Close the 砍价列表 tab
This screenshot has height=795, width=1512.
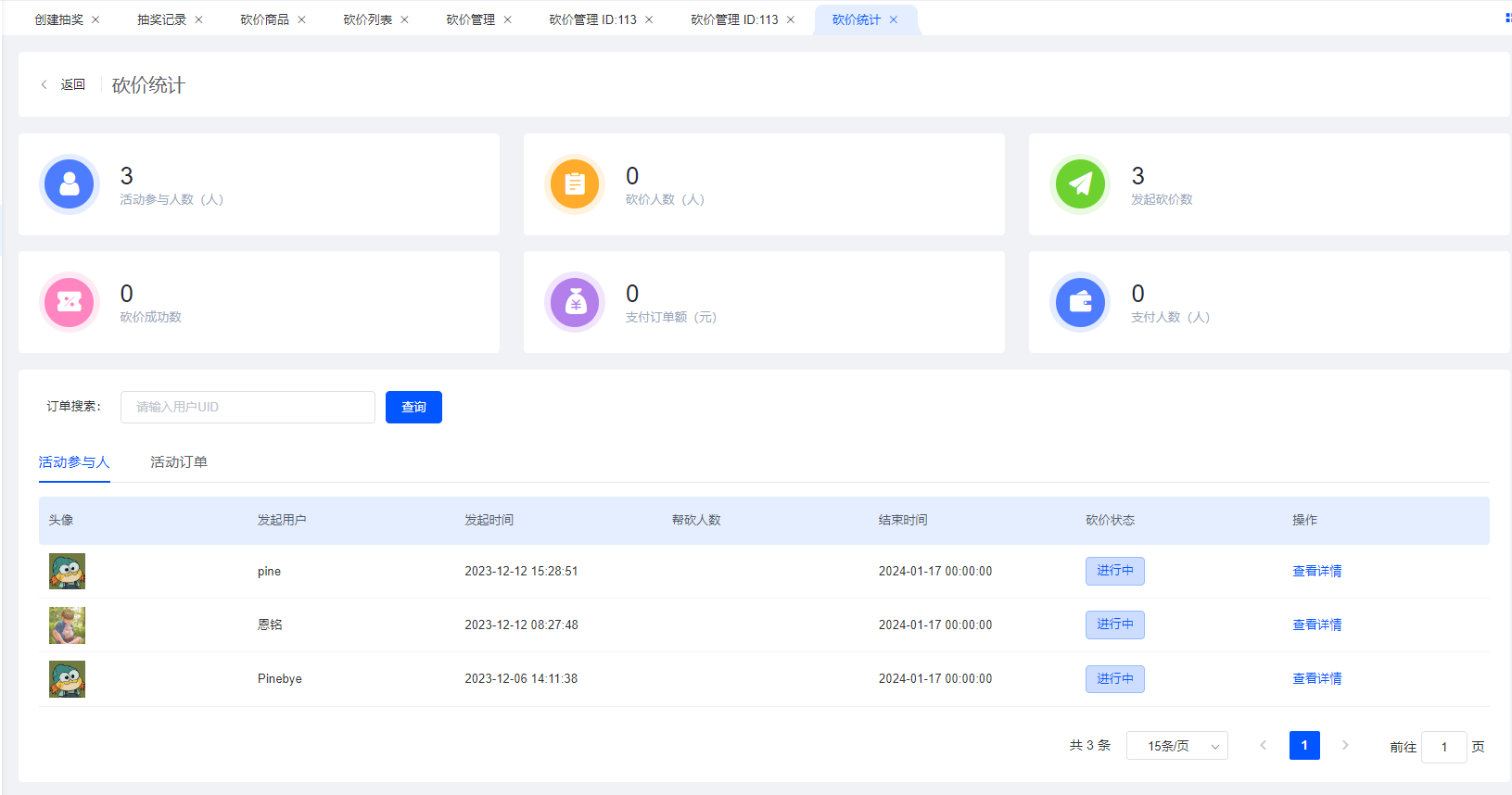pos(404,19)
